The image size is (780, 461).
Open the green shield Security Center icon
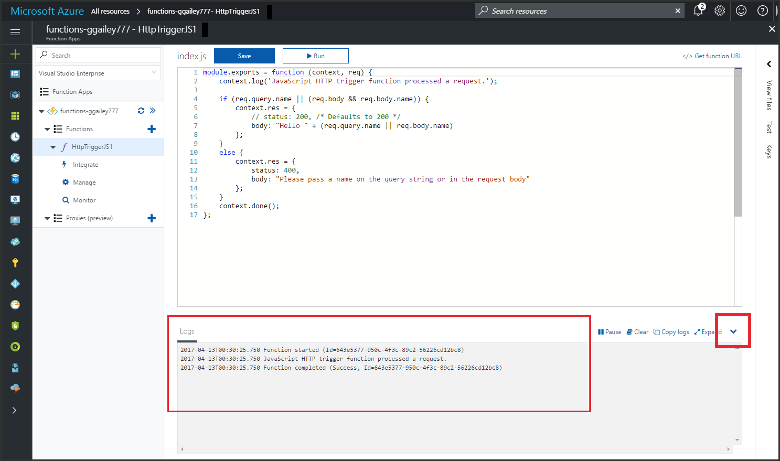pos(15,326)
